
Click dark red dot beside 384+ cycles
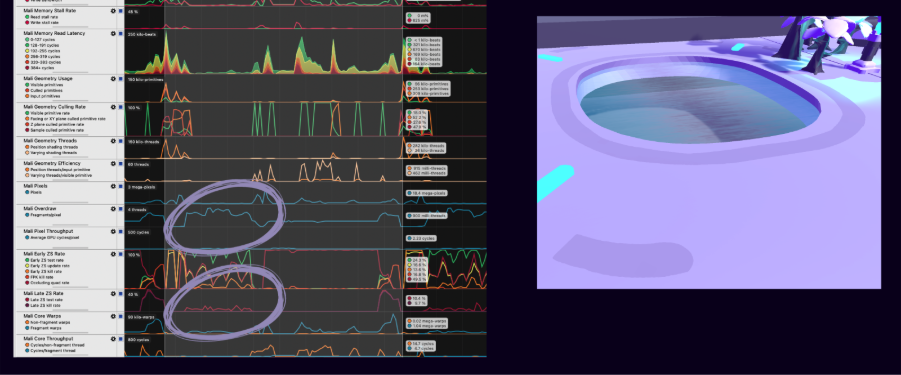(27, 68)
